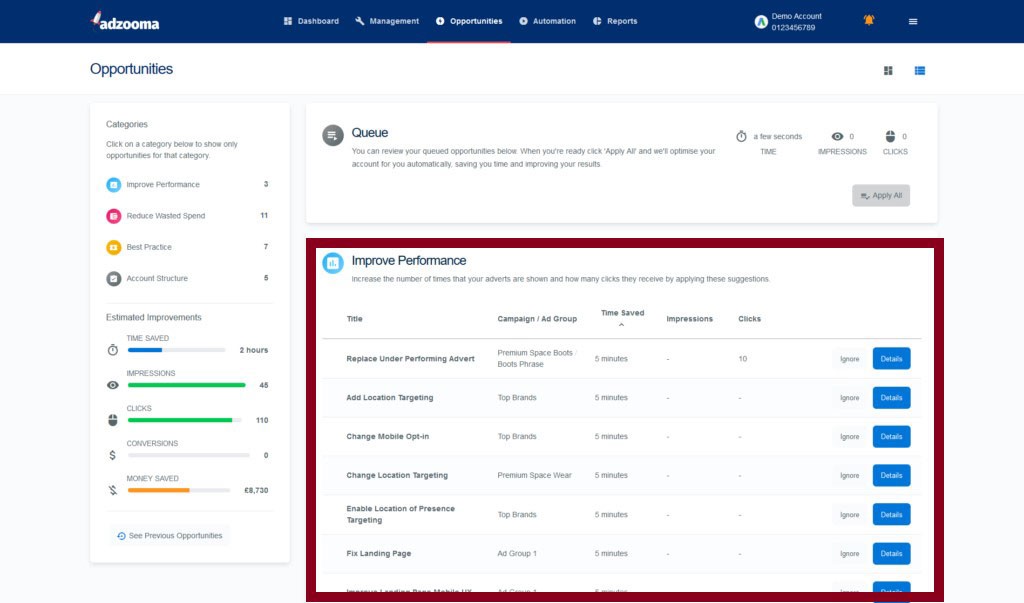Click the Money Saved progress bar
This screenshot has height=603, width=1024.
click(188, 490)
